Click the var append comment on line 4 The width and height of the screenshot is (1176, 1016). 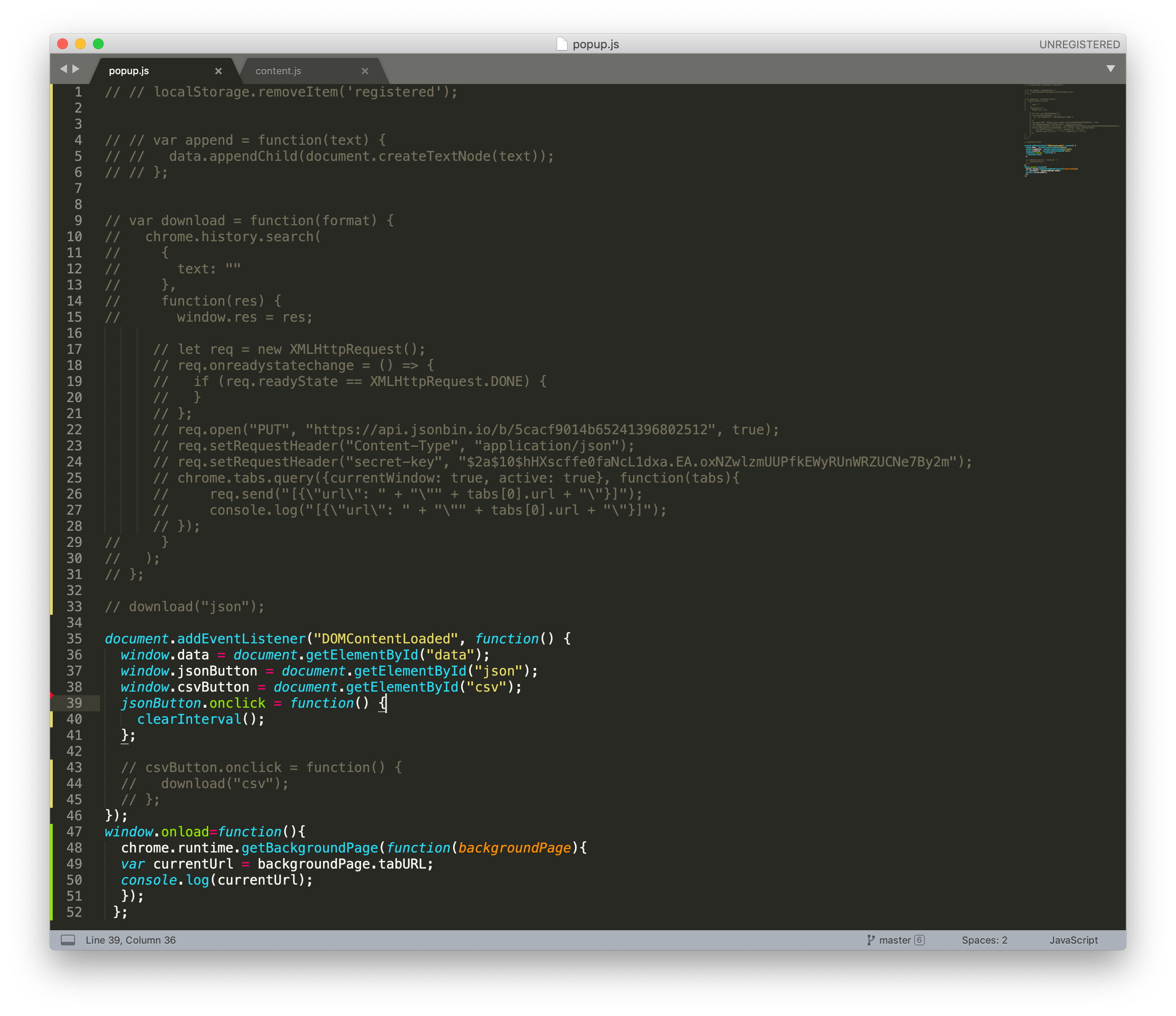[x=246, y=140]
